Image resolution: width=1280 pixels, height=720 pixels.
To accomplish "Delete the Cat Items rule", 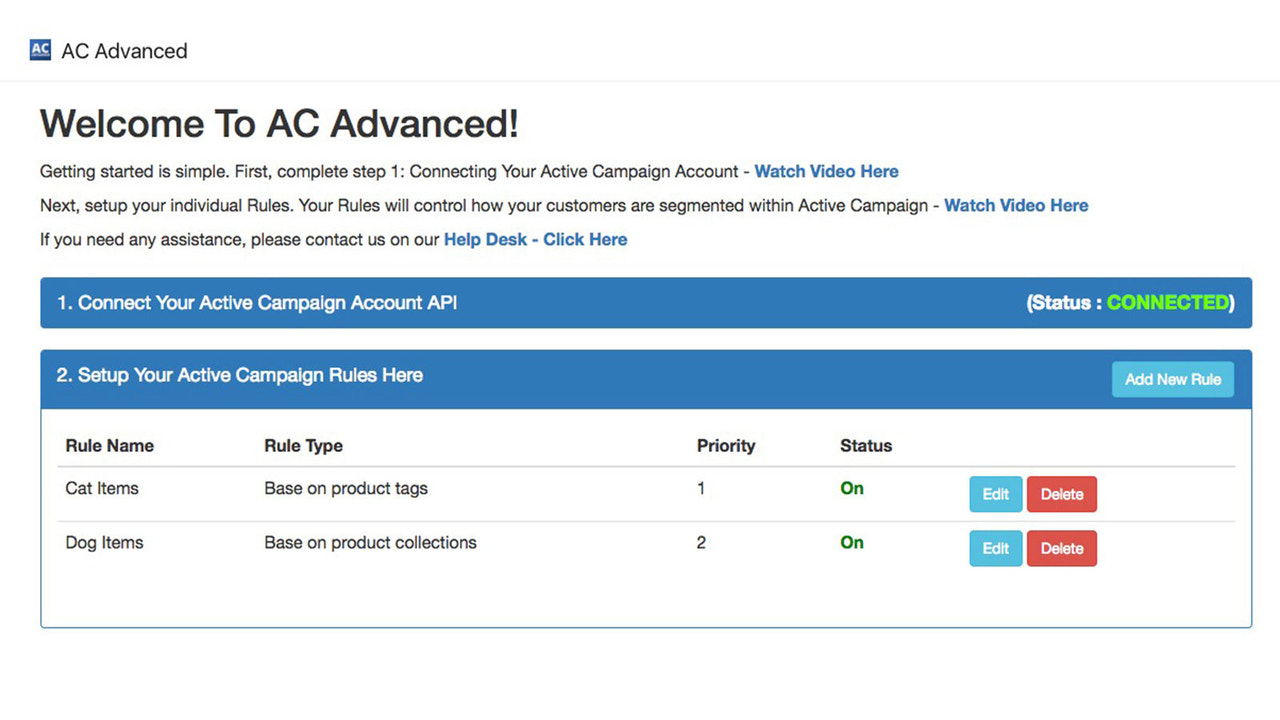I will tap(1062, 494).
